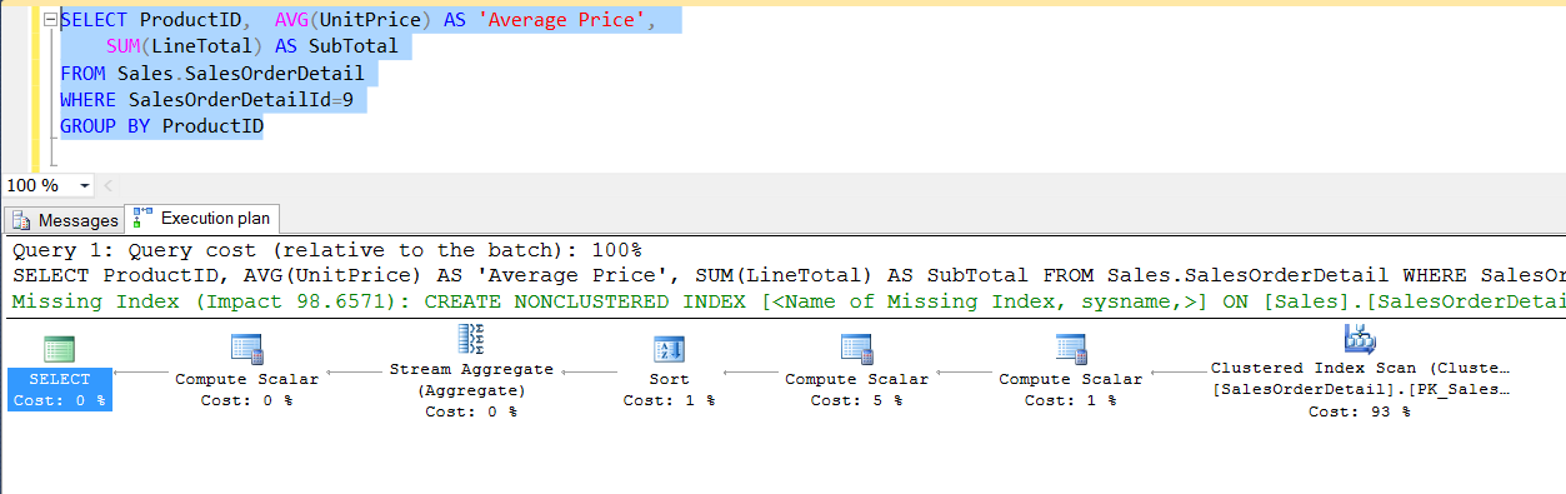Click the Compute Scalar icon next to SELECT
Image resolution: width=1566 pixels, height=494 pixels.
pyautogui.click(x=247, y=348)
